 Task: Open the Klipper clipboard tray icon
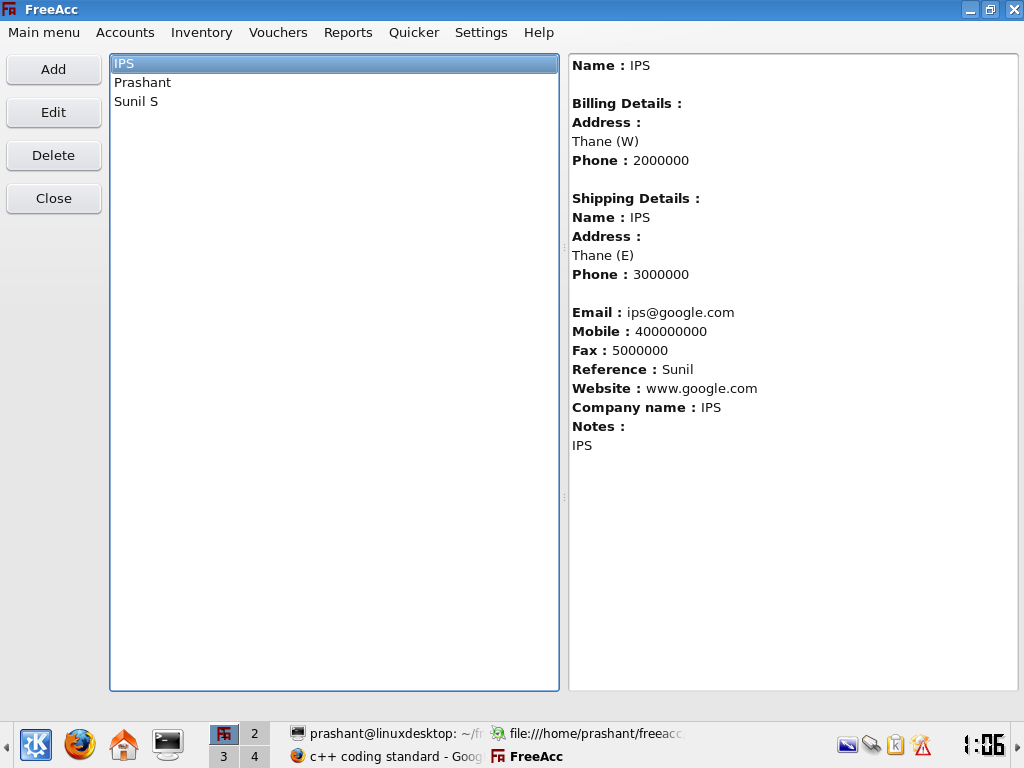895,744
